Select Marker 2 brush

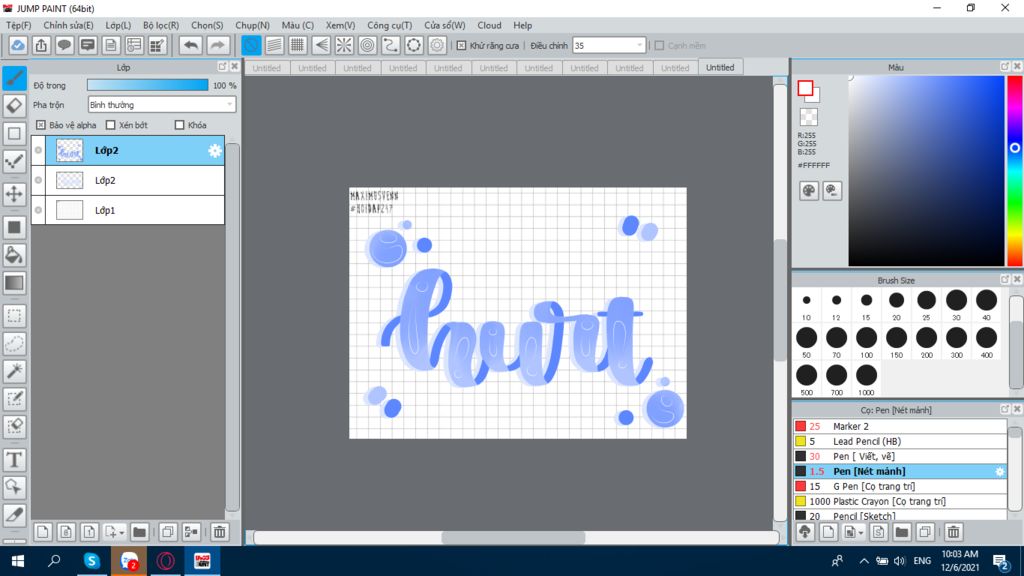coord(900,426)
